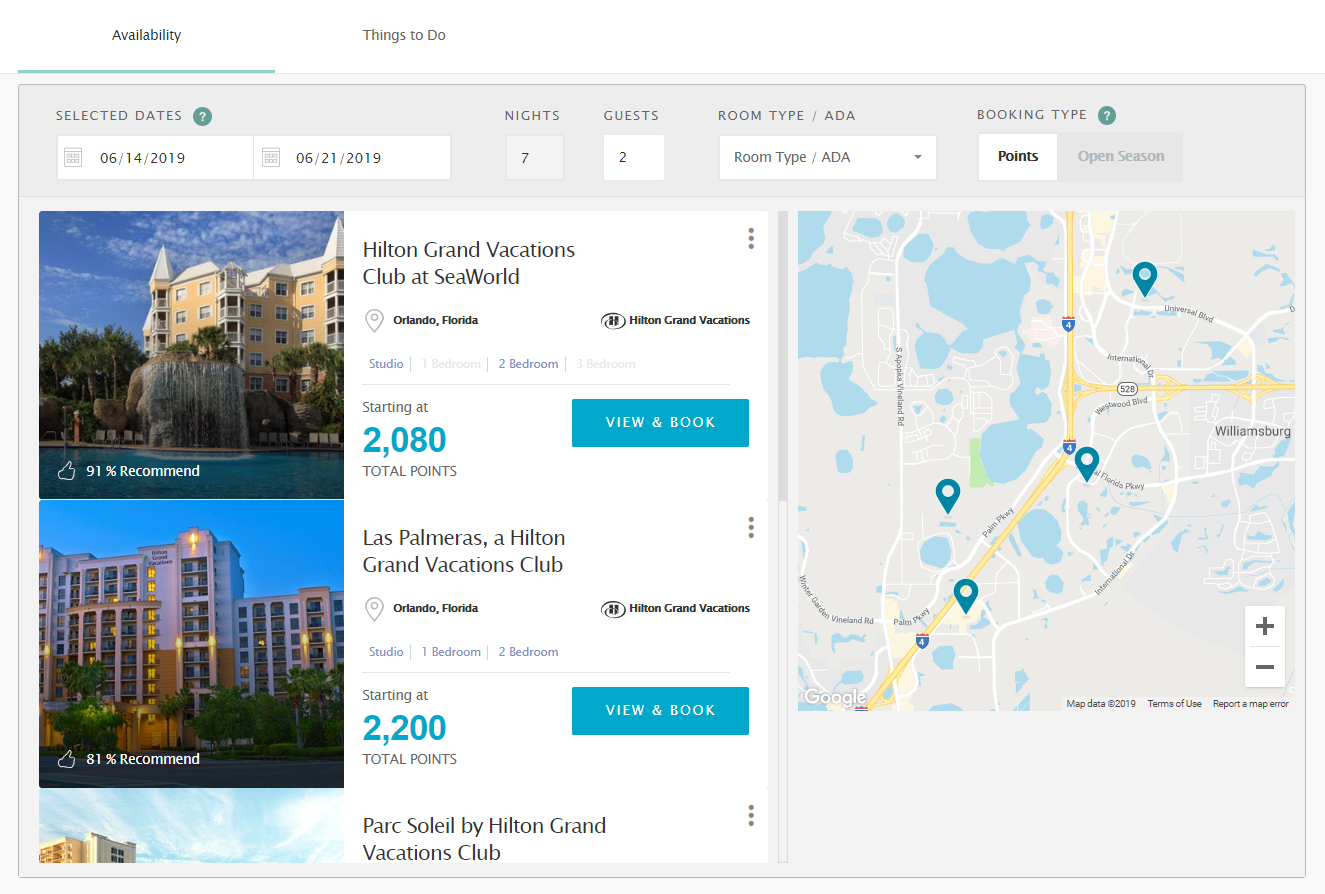Edit the check-in date 06/14/2019
This screenshot has height=894, width=1325.
[143, 158]
